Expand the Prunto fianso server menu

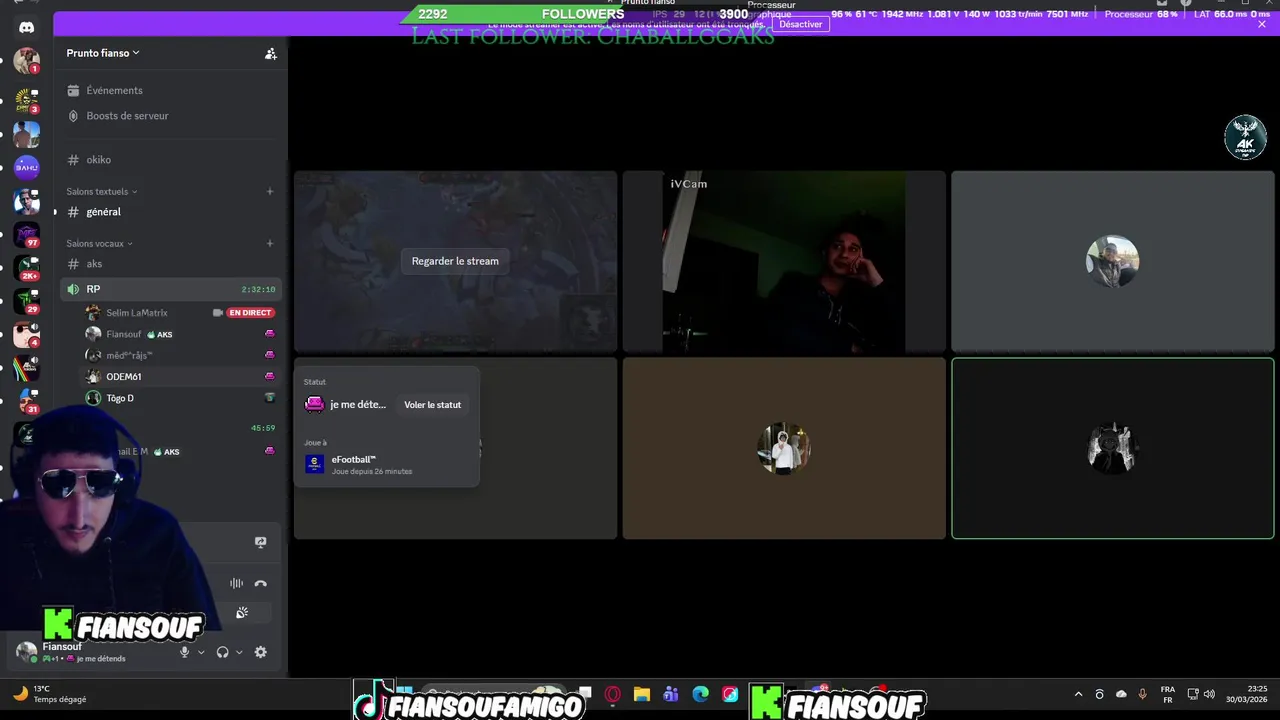tap(103, 53)
